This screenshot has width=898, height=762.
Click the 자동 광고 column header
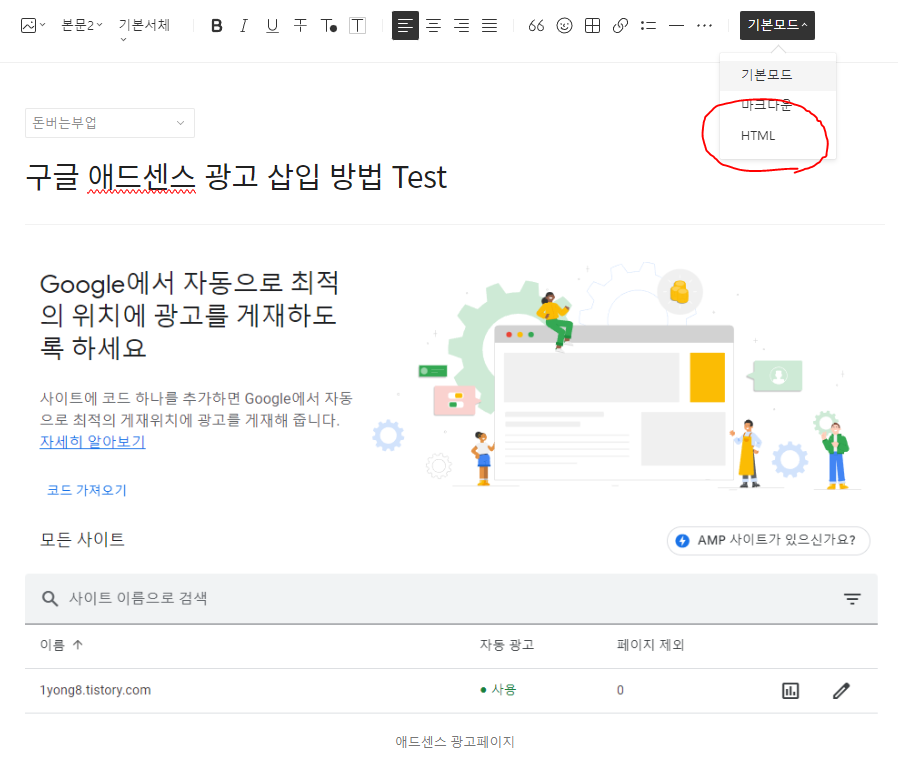point(507,645)
